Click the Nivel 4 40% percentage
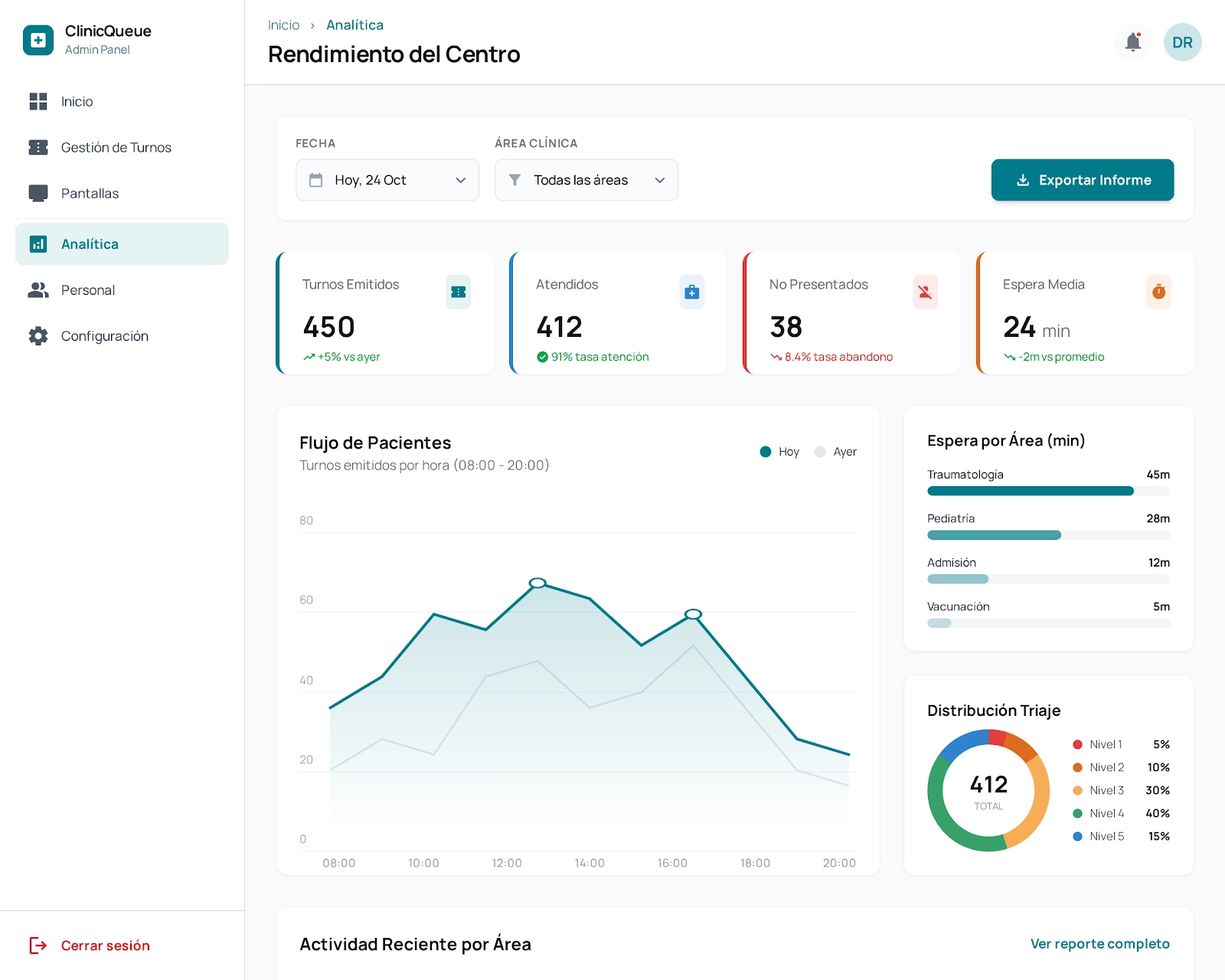Image resolution: width=1225 pixels, height=980 pixels. tap(1157, 813)
